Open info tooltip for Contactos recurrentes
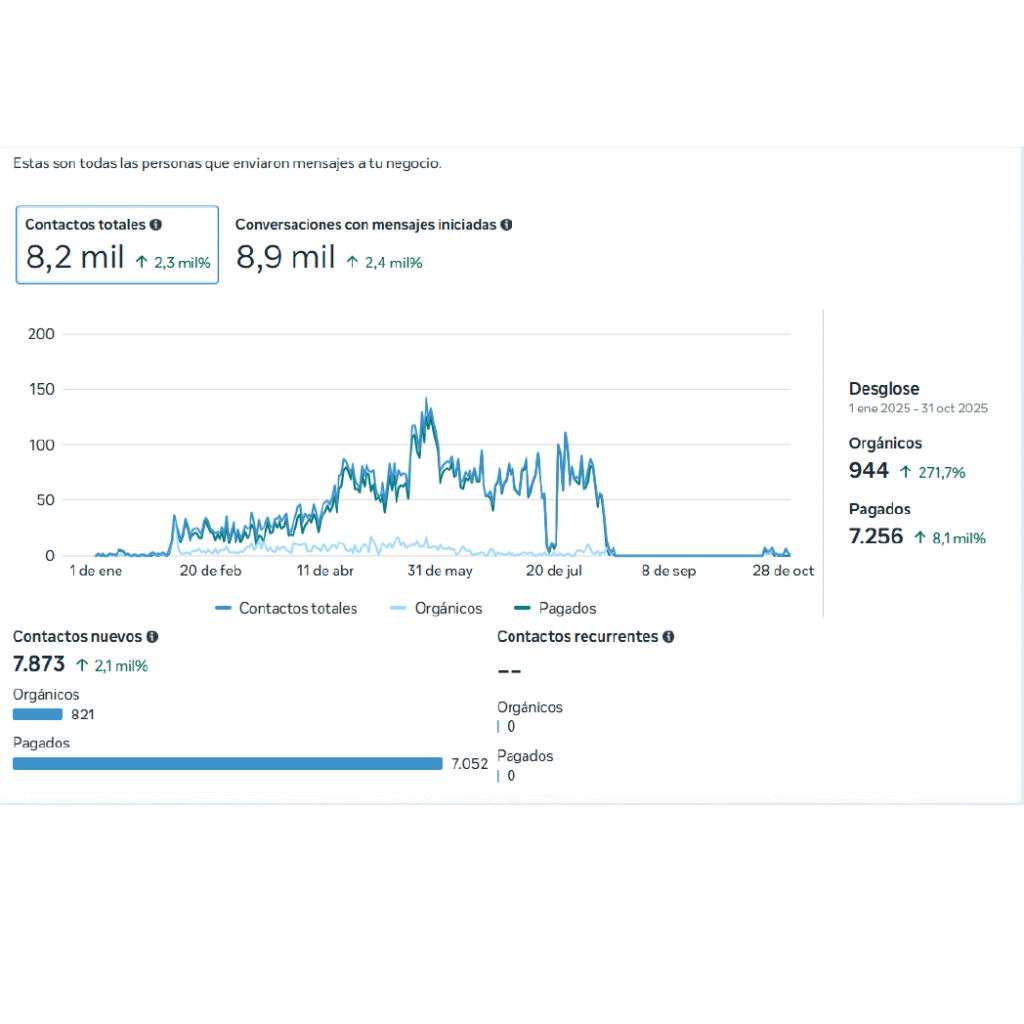1024x1024 pixels. click(x=668, y=636)
